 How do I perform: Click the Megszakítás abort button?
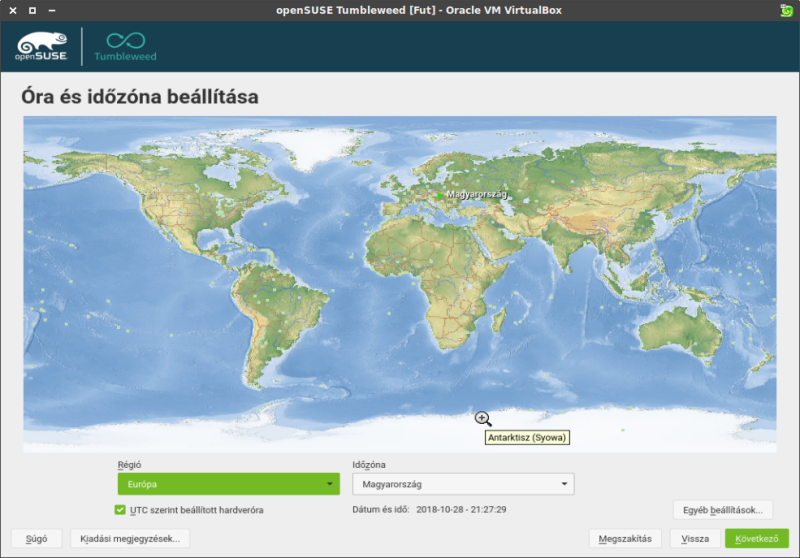625,538
